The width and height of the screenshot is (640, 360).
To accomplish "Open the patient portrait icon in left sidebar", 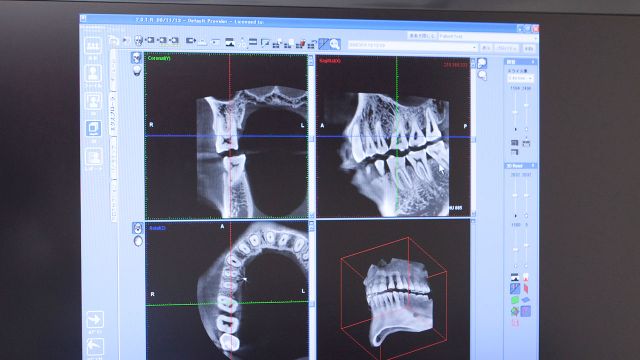I will [93, 73].
